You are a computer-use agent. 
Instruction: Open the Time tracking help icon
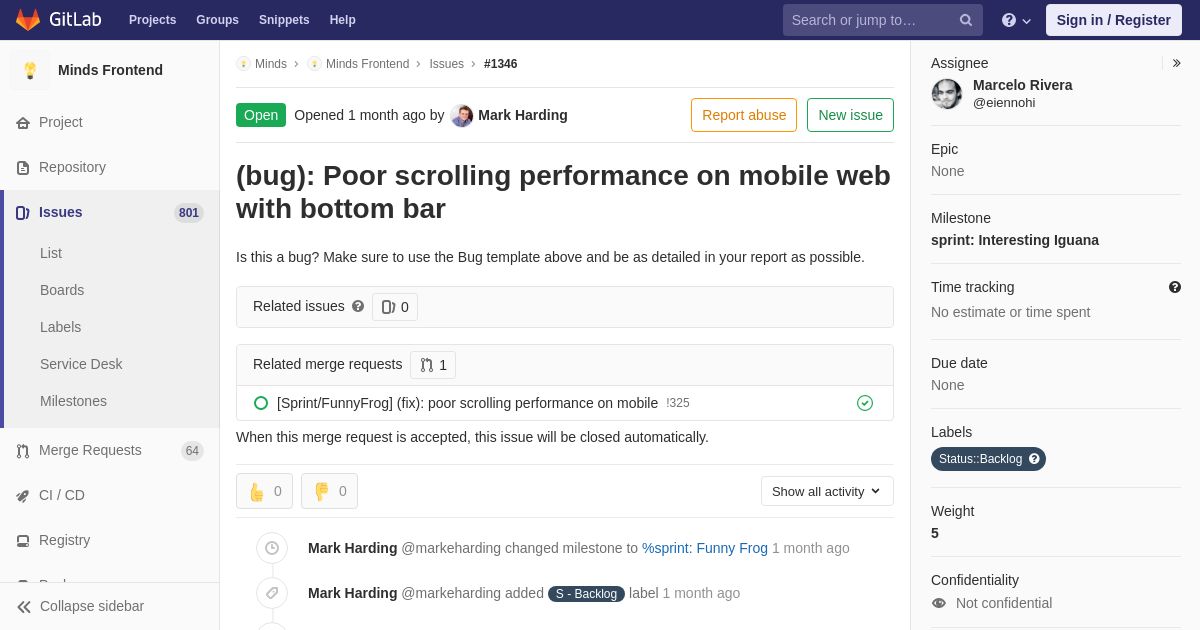(x=1175, y=287)
